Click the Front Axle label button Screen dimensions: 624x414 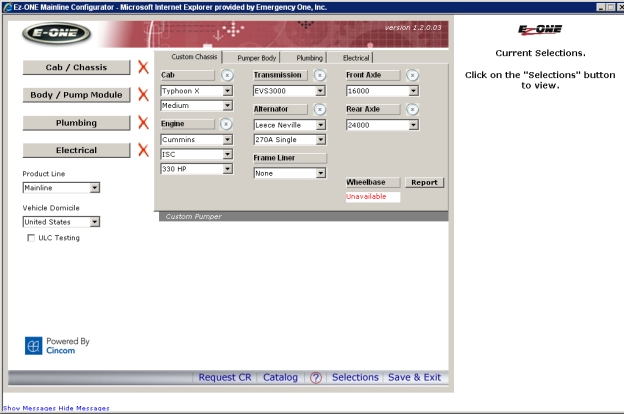click(x=373, y=75)
